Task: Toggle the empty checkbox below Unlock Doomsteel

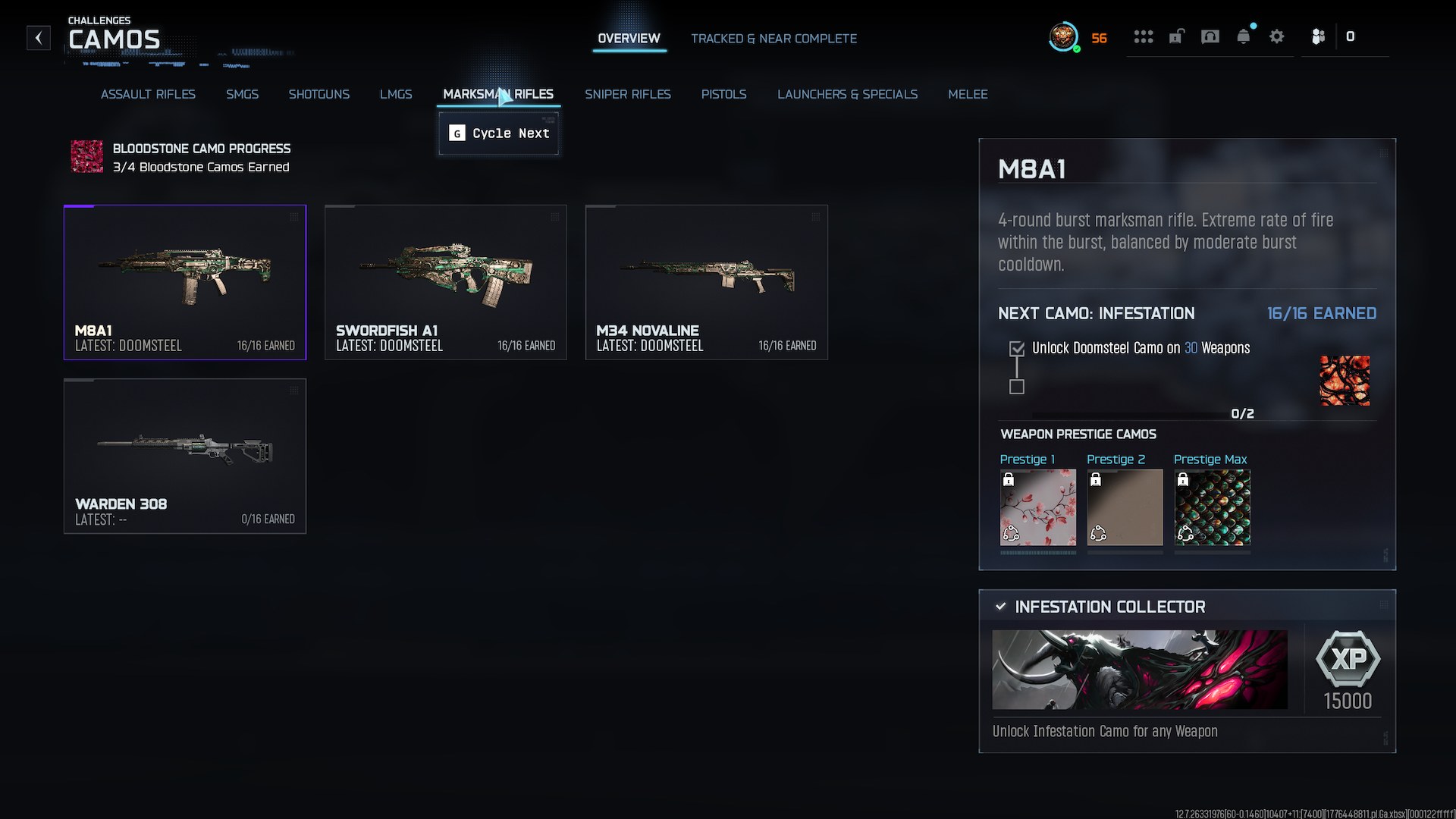Action: tap(1017, 387)
